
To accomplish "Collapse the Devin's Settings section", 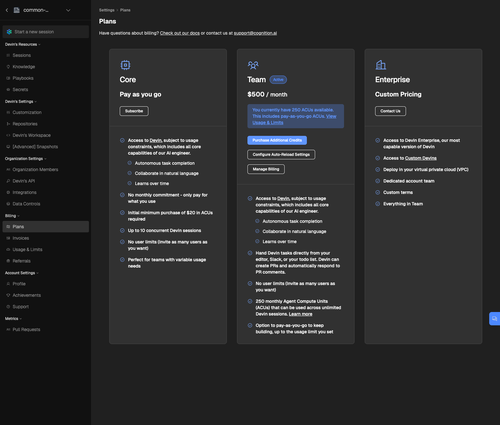I will point(21,101).
